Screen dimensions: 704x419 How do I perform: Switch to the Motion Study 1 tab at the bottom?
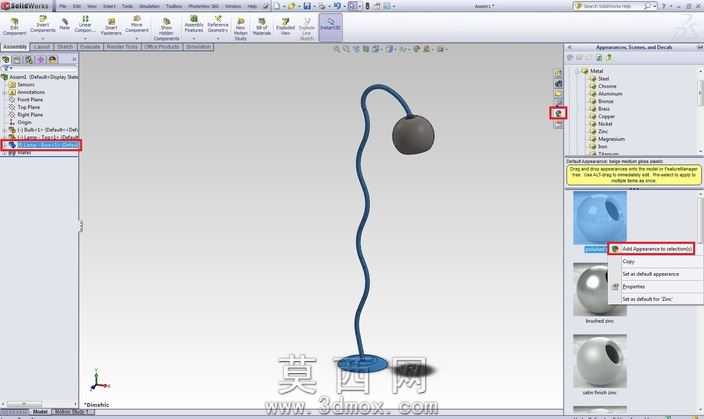point(72,411)
